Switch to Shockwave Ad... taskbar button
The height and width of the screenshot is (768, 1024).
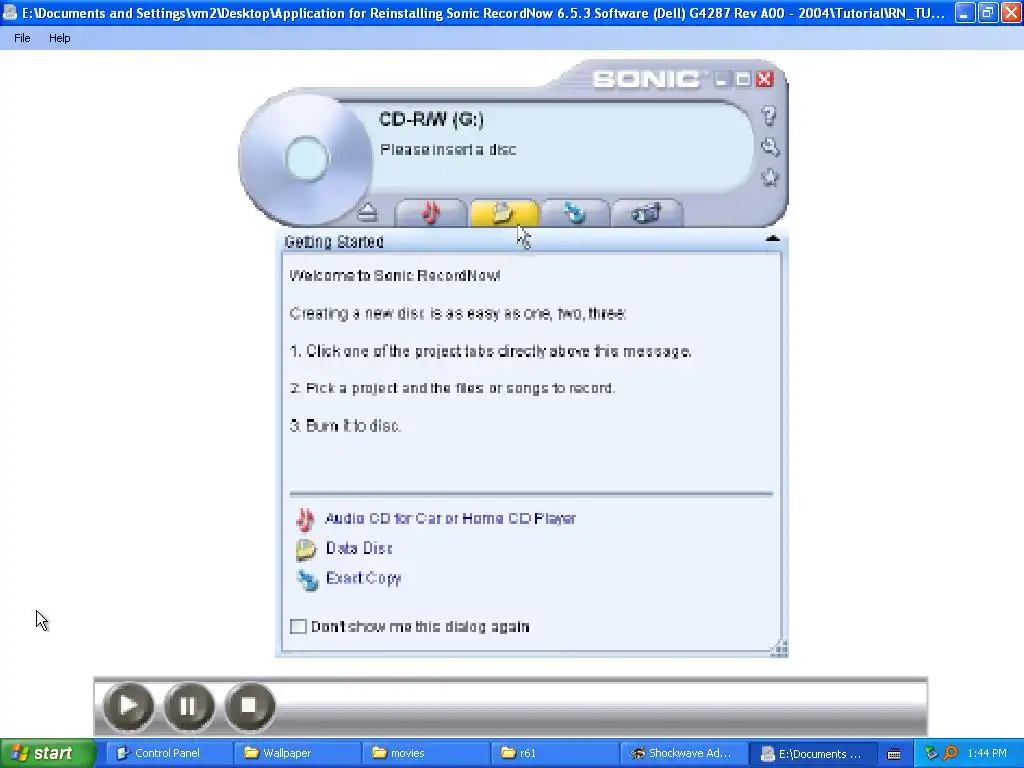(x=682, y=753)
